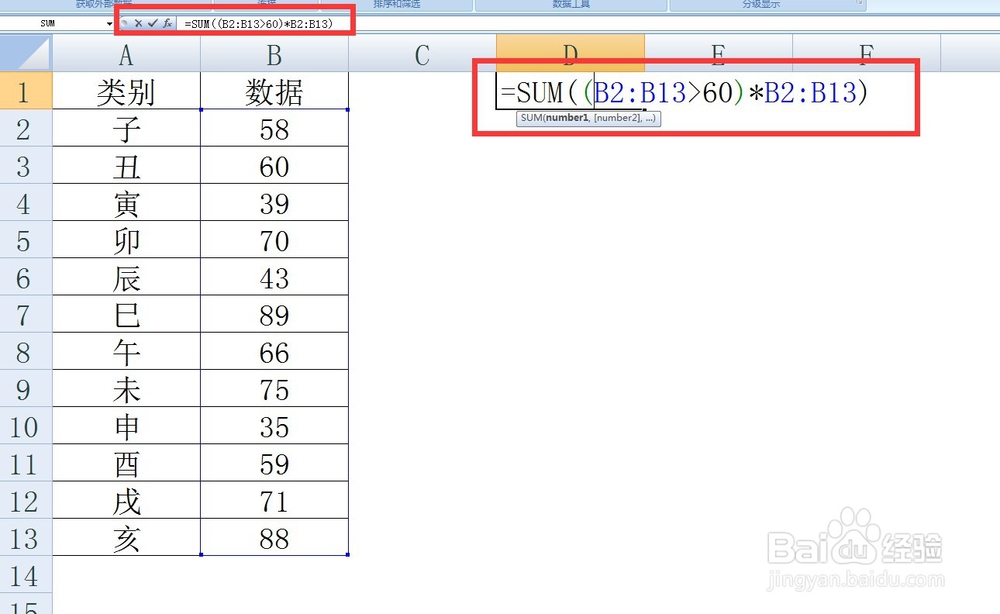Select column C header
The image size is (1000, 614).
(422, 54)
